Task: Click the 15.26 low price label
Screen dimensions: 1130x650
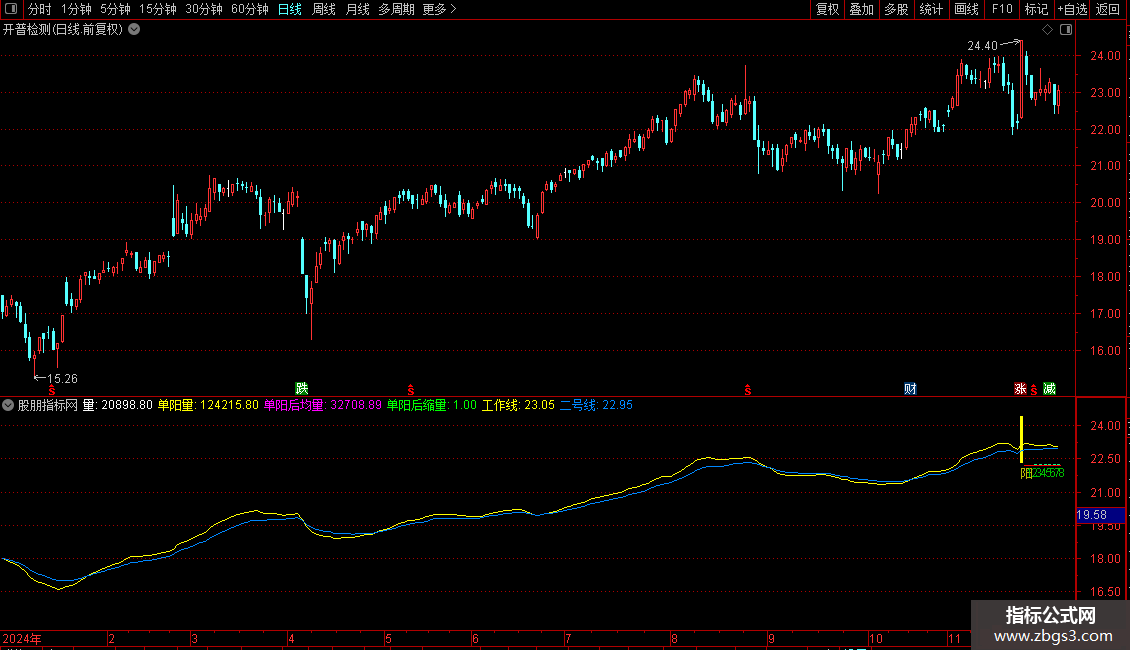Action: click(62, 378)
